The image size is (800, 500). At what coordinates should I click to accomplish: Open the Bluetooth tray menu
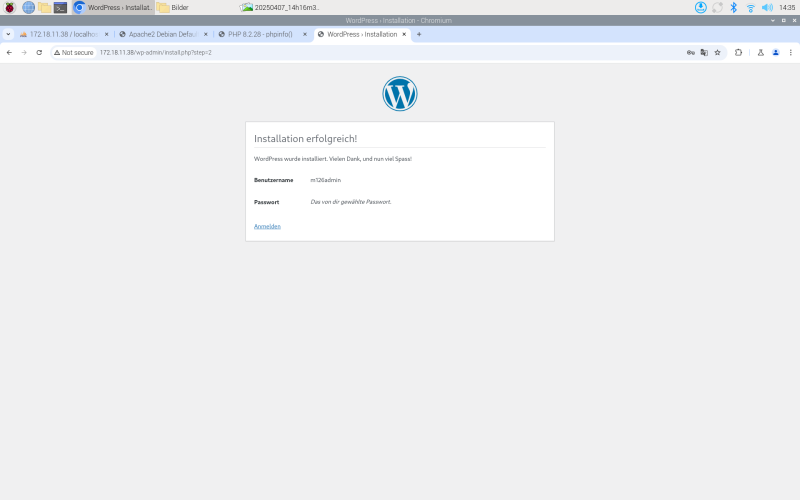[734, 8]
